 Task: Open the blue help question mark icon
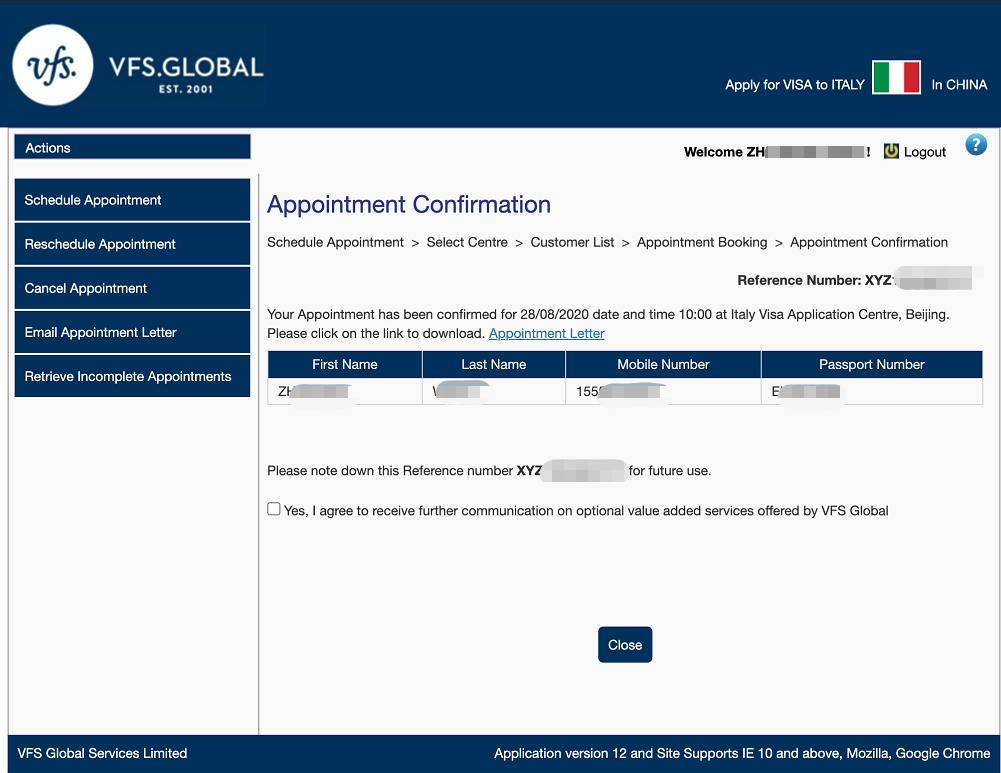click(975, 145)
